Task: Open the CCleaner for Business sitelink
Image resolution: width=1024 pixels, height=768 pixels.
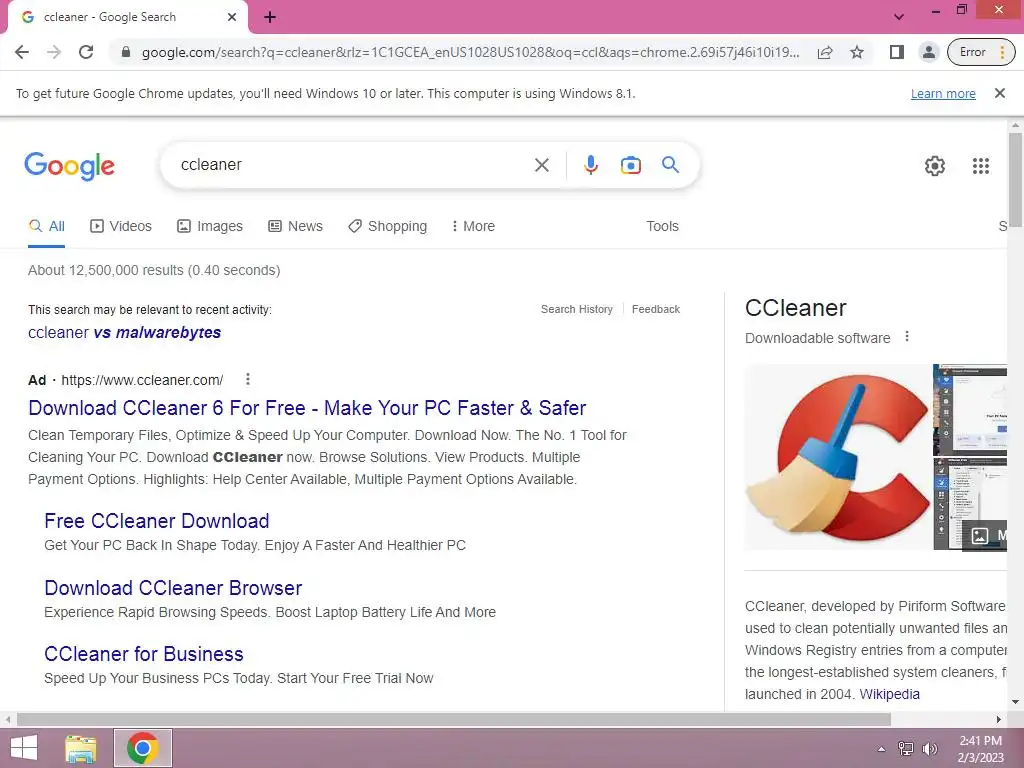Action: click(x=144, y=654)
